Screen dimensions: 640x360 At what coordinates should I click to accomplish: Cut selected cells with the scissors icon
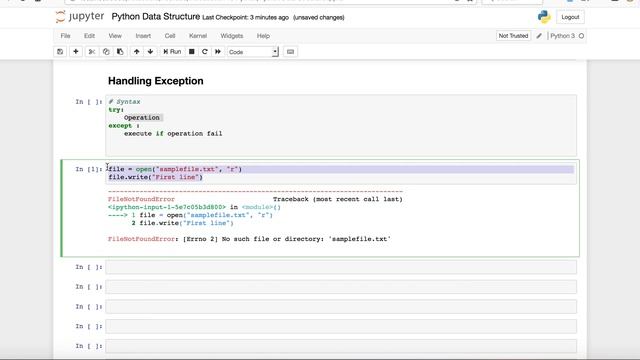click(x=92, y=52)
